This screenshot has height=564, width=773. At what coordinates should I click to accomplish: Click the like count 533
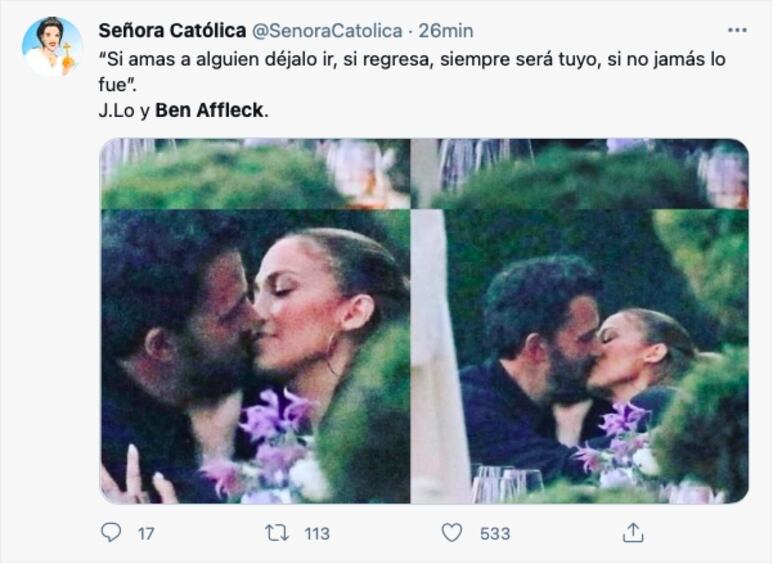click(495, 534)
